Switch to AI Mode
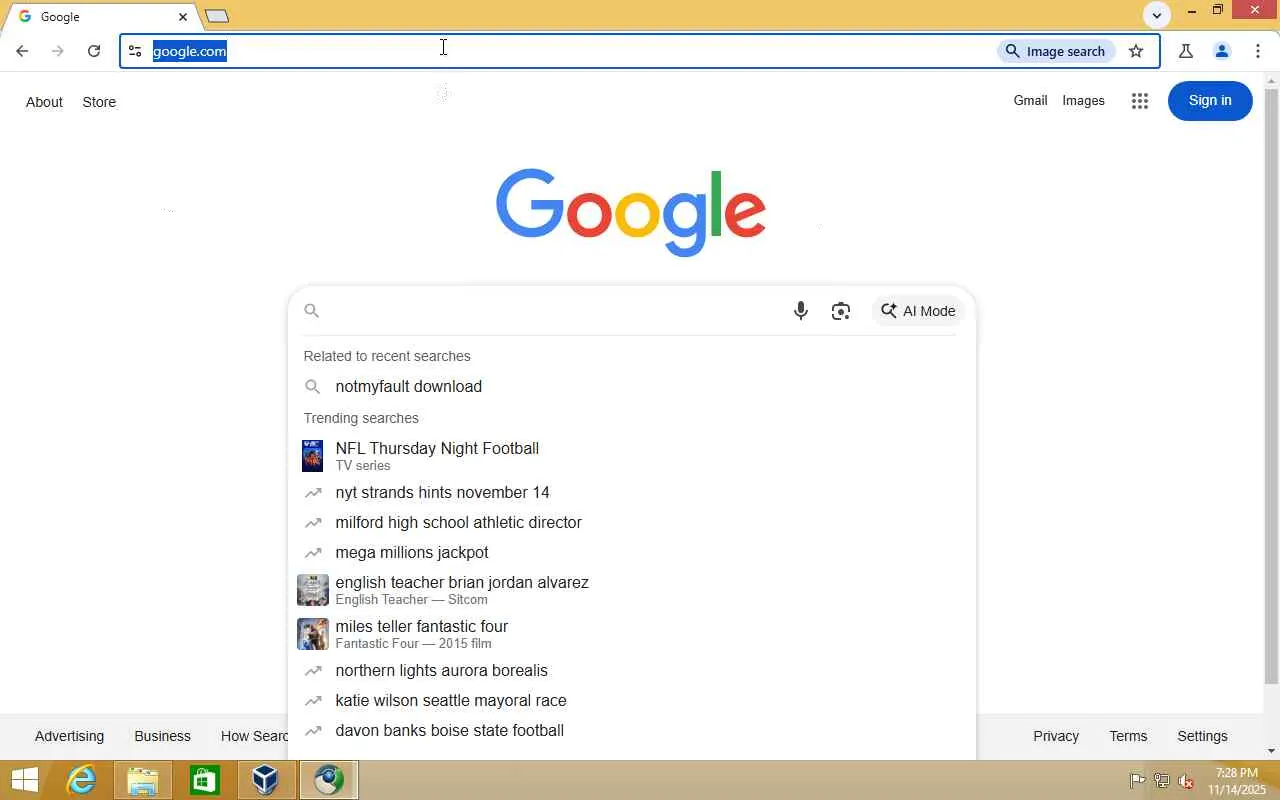Screen dimensions: 1280x800 tap(918, 311)
